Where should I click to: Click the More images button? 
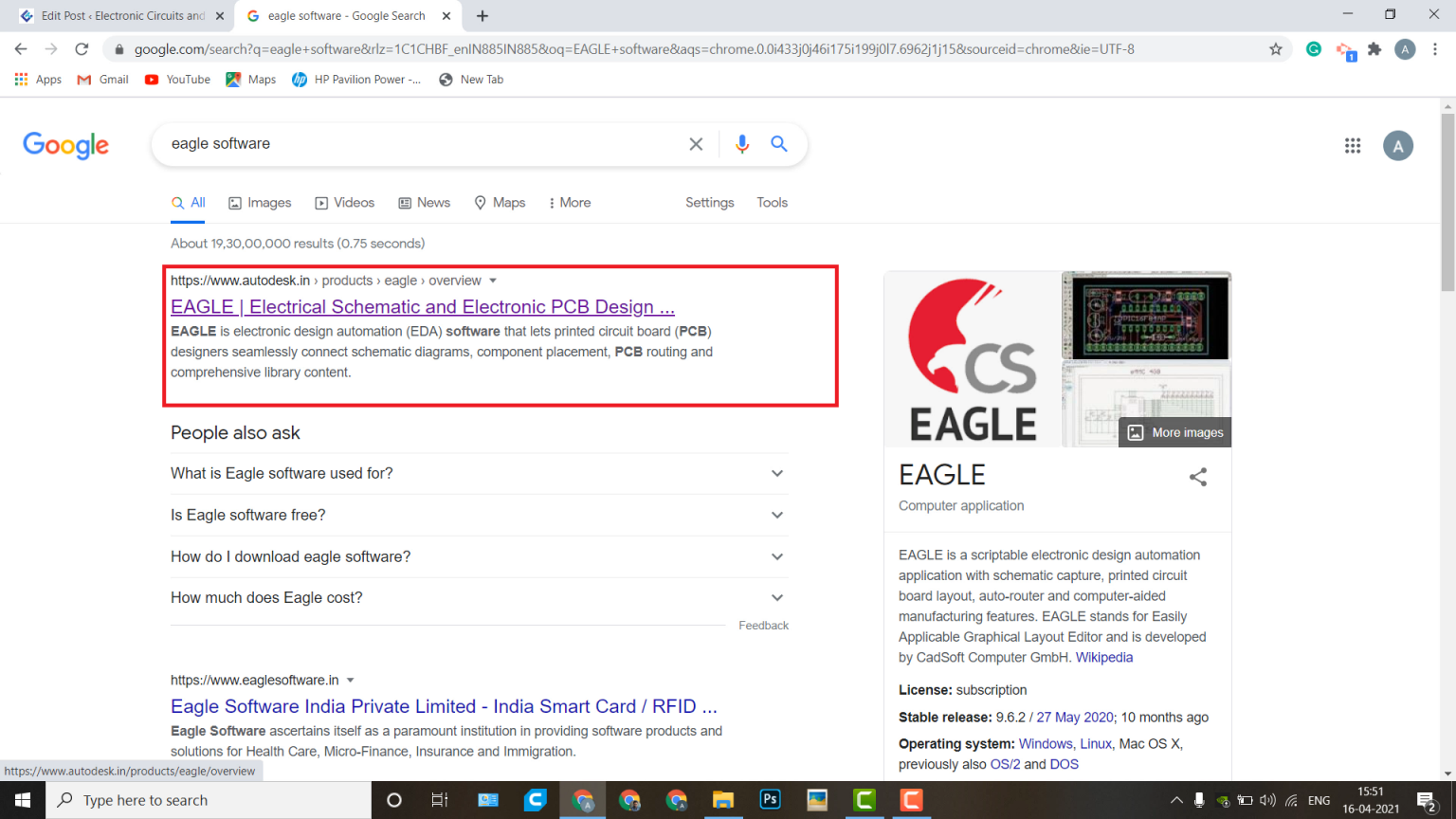(1175, 432)
